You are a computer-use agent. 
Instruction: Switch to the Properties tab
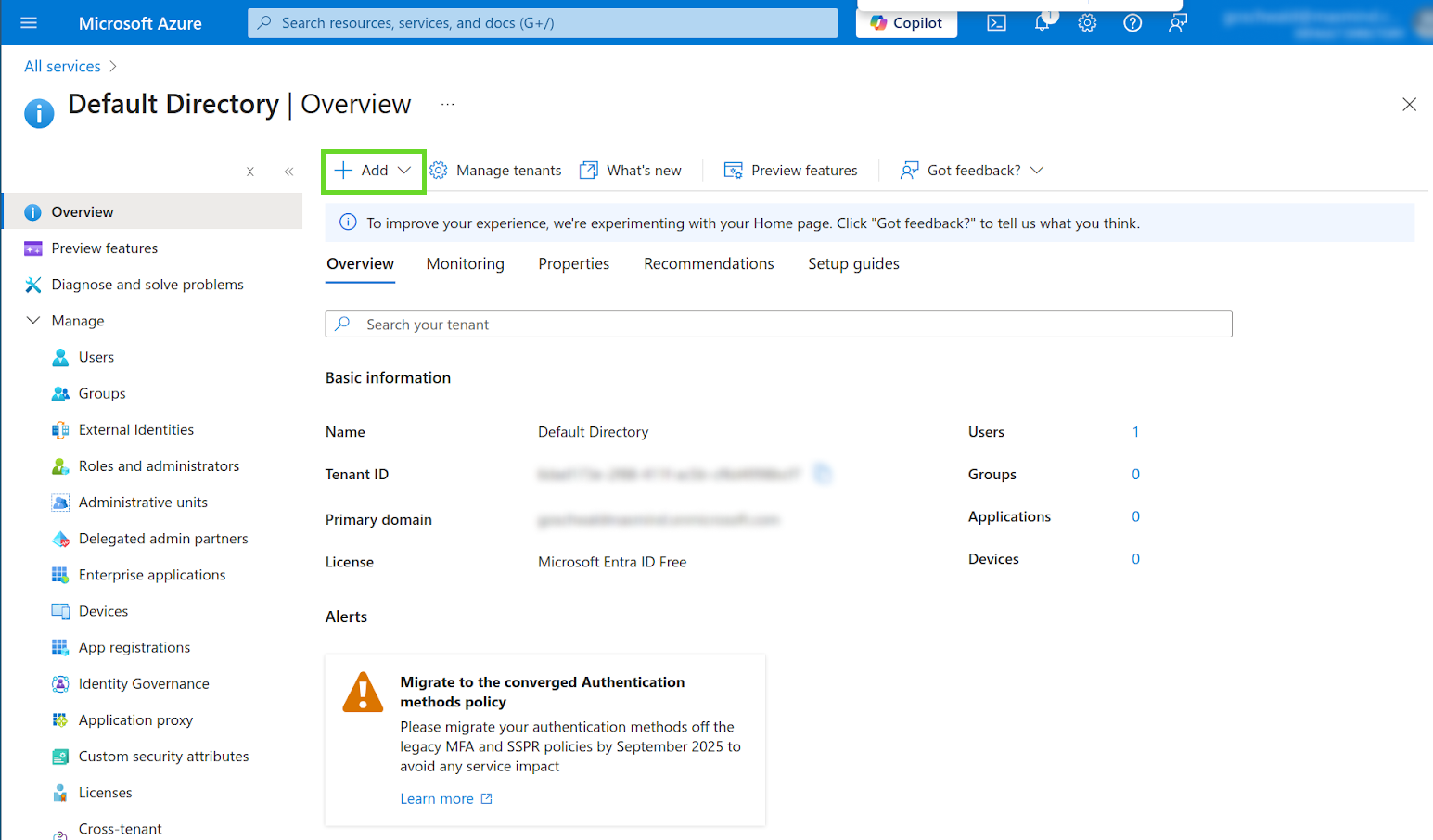[x=573, y=264]
